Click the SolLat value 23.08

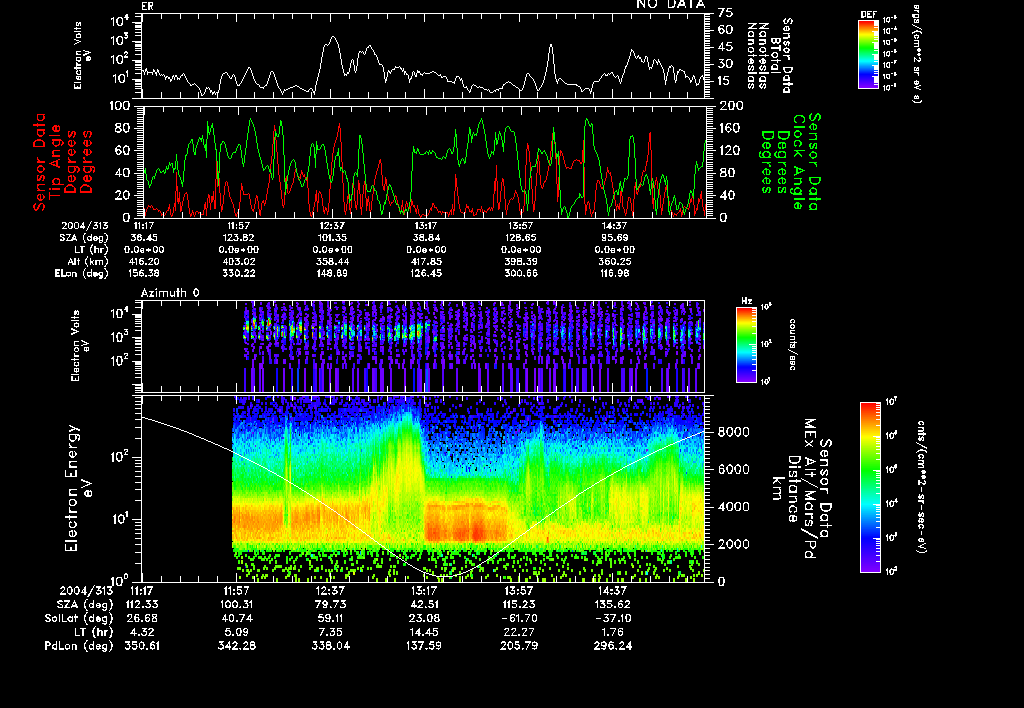pos(424,619)
